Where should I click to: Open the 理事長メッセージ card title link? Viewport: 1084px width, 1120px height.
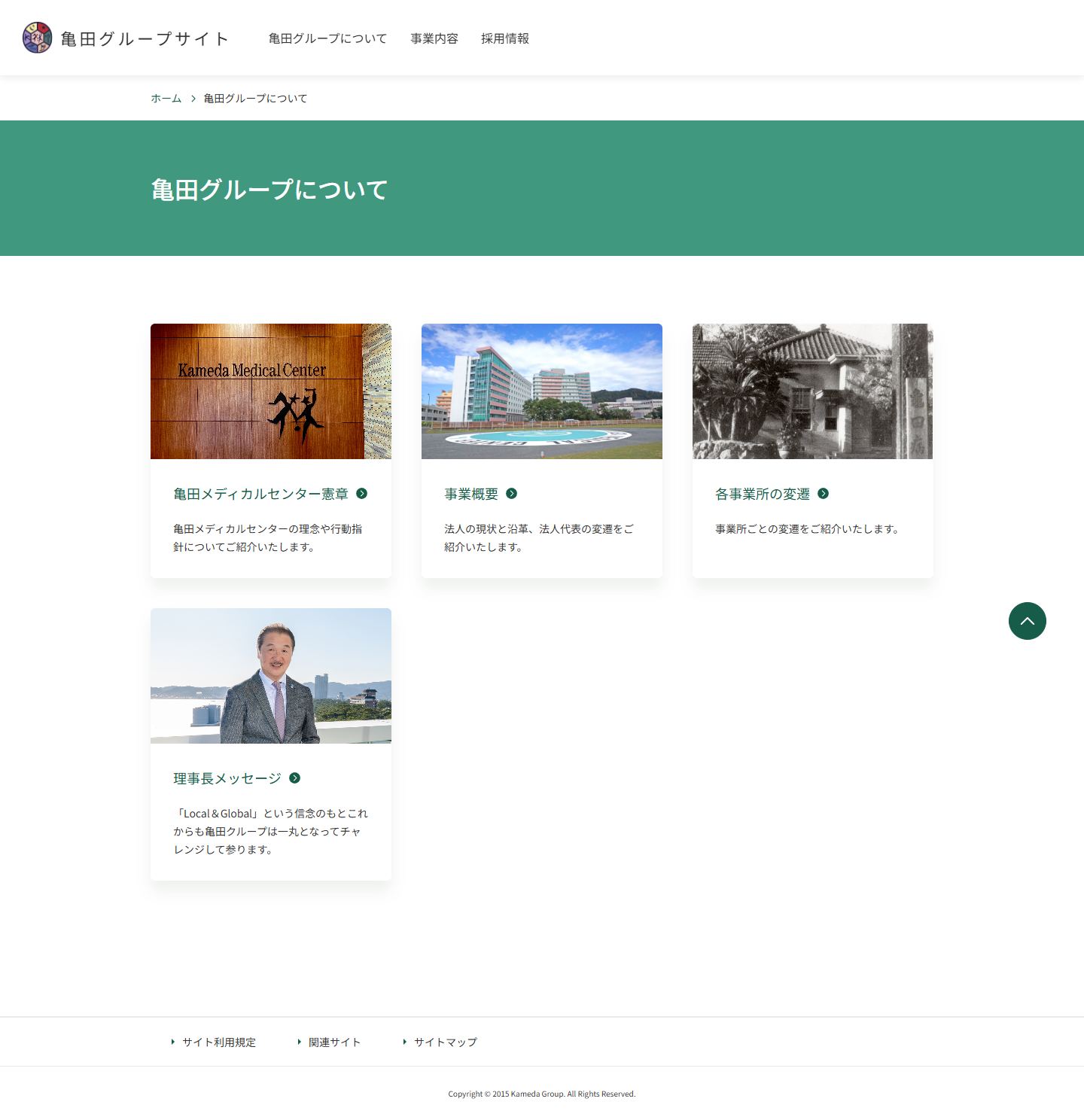pyautogui.click(x=227, y=778)
